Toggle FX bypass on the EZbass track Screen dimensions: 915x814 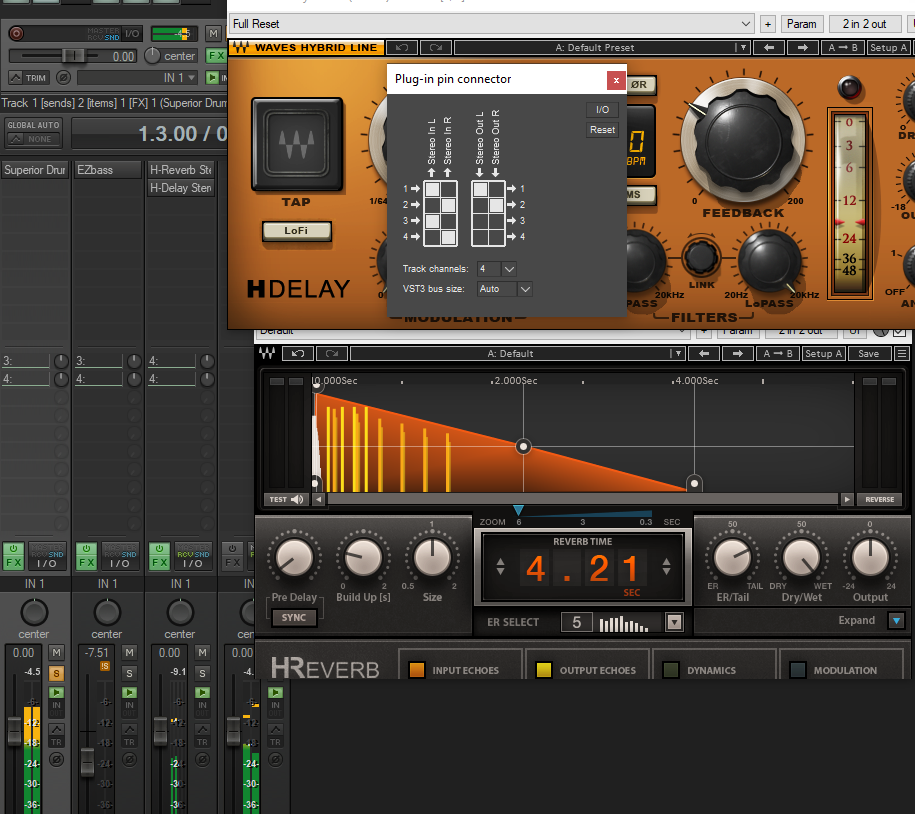tap(86, 556)
